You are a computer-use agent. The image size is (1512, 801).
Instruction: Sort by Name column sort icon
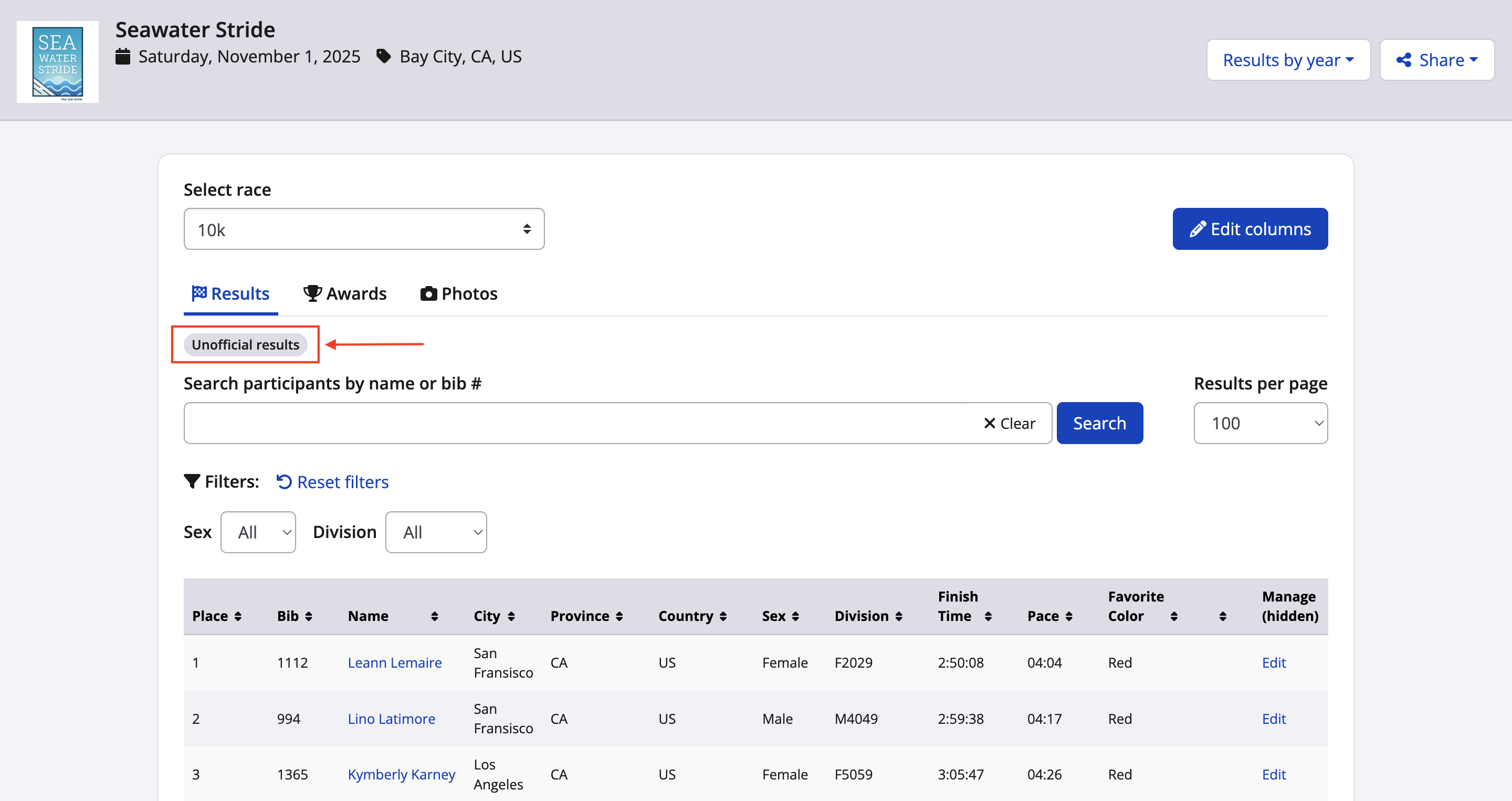(x=434, y=616)
